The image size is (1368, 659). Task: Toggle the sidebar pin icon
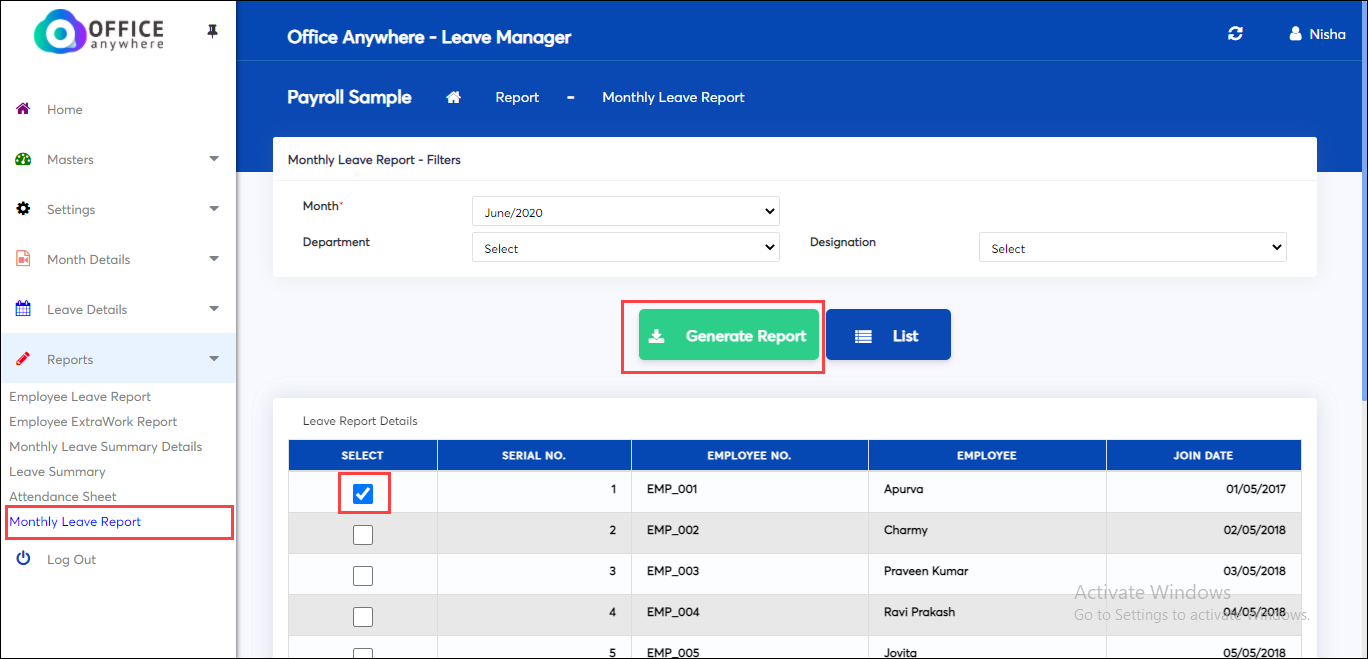pyautogui.click(x=212, y=32)
